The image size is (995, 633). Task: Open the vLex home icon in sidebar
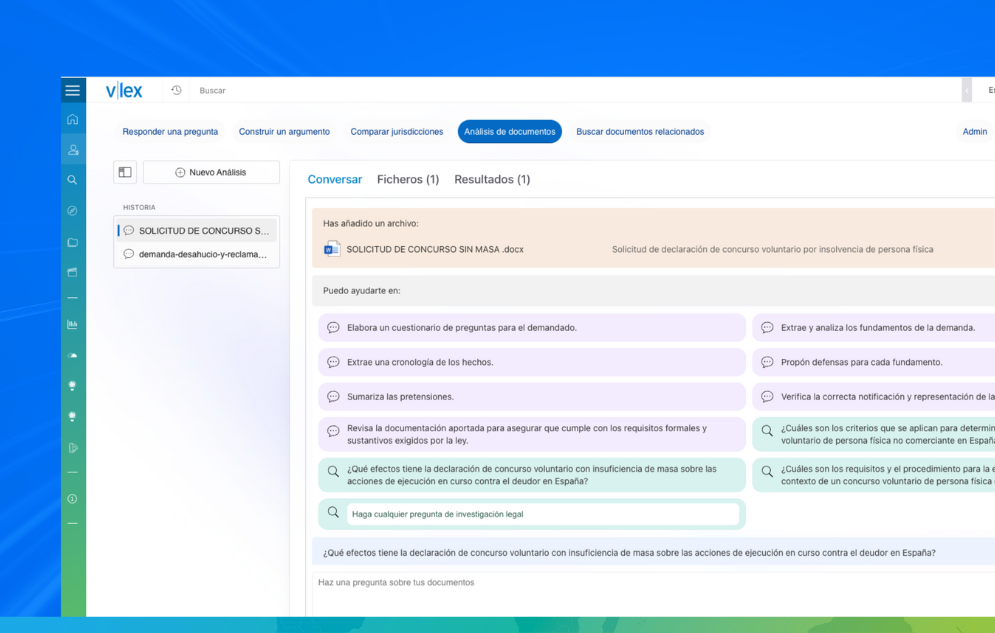[x=72, y=118]
